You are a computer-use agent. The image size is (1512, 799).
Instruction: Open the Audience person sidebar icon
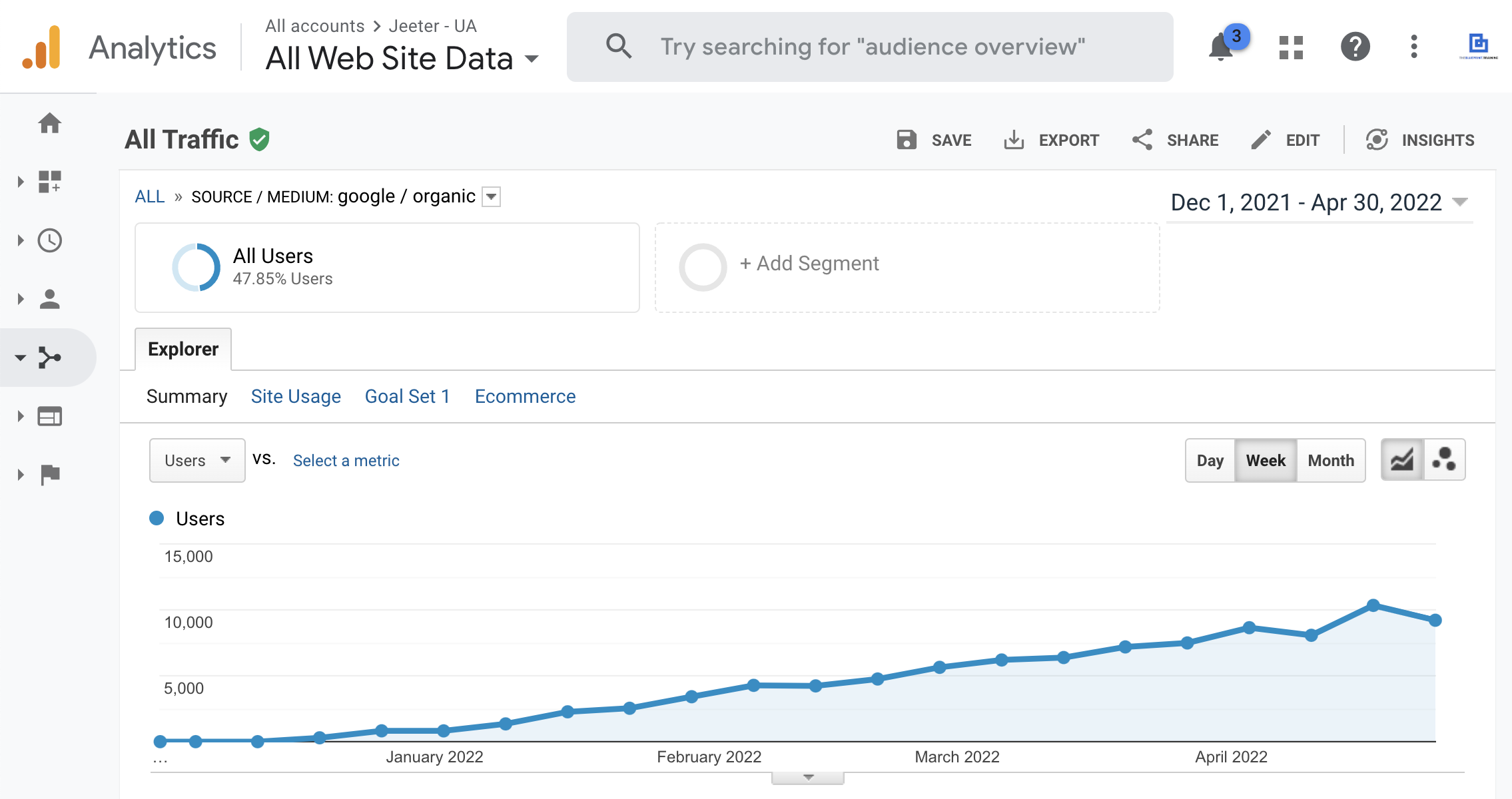(x=50, y=299)
